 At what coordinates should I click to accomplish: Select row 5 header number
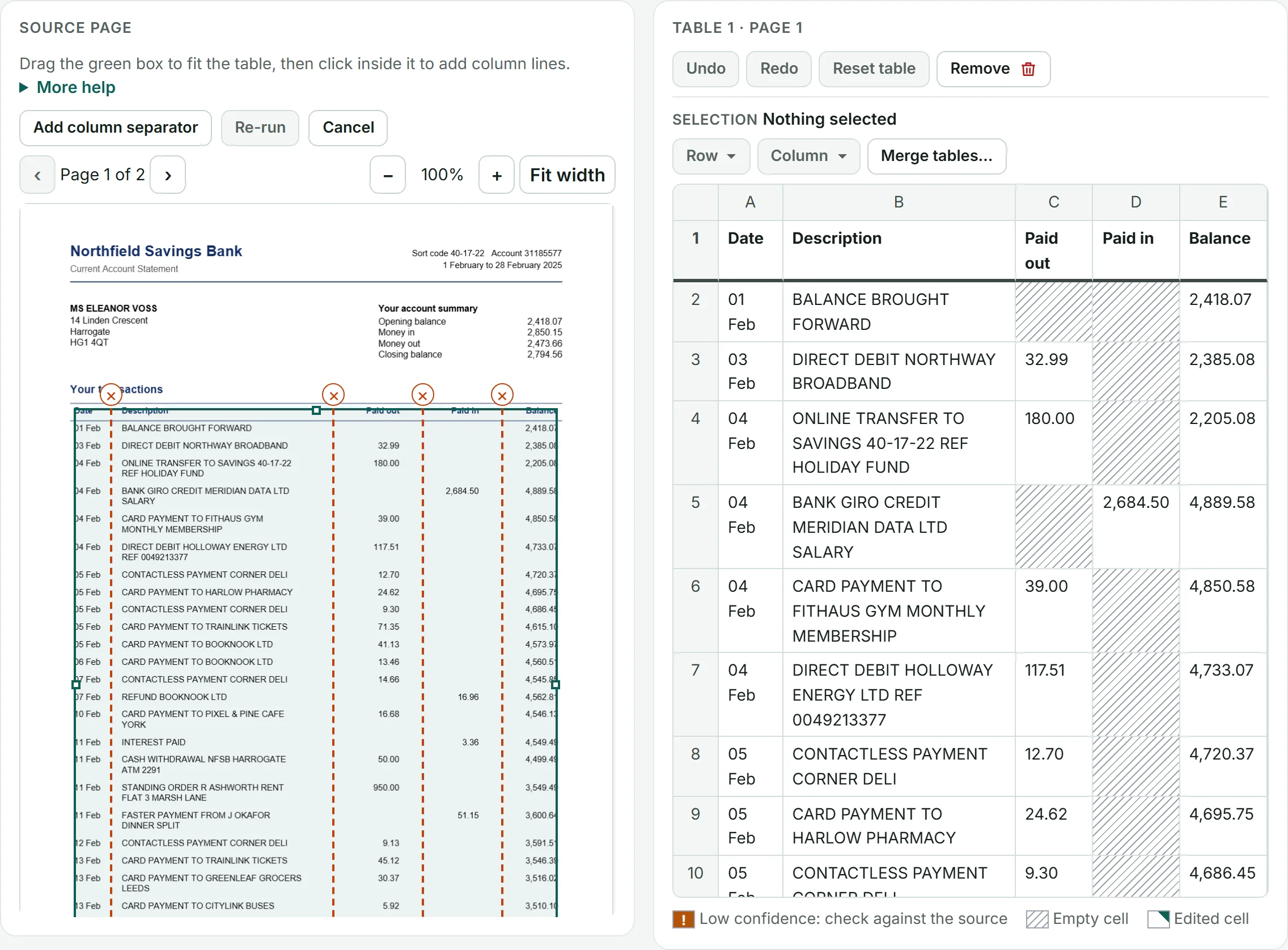pos(696,527)
